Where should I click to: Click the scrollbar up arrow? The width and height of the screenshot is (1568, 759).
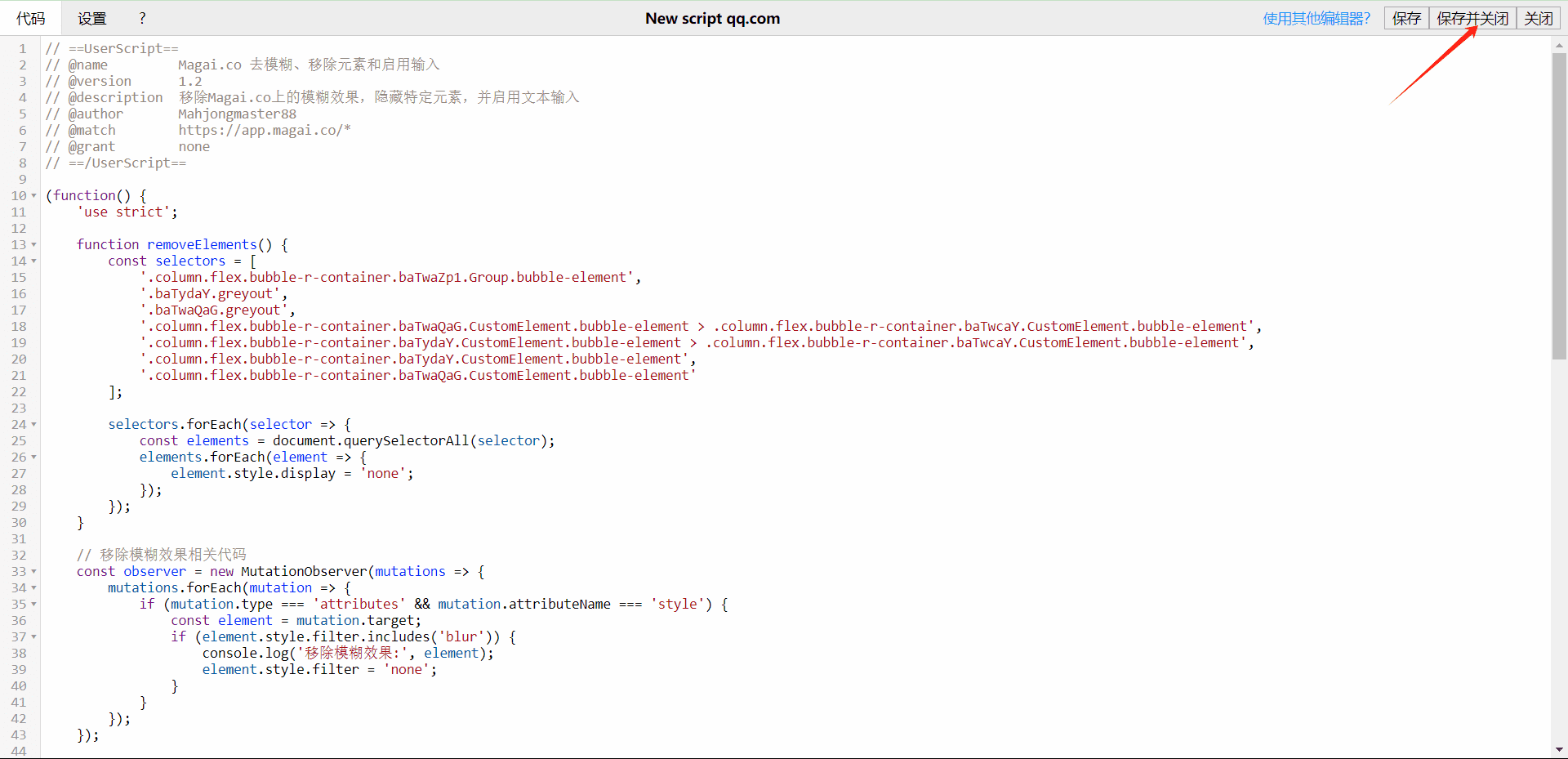pyautogui.click(x=1559, y=46)
